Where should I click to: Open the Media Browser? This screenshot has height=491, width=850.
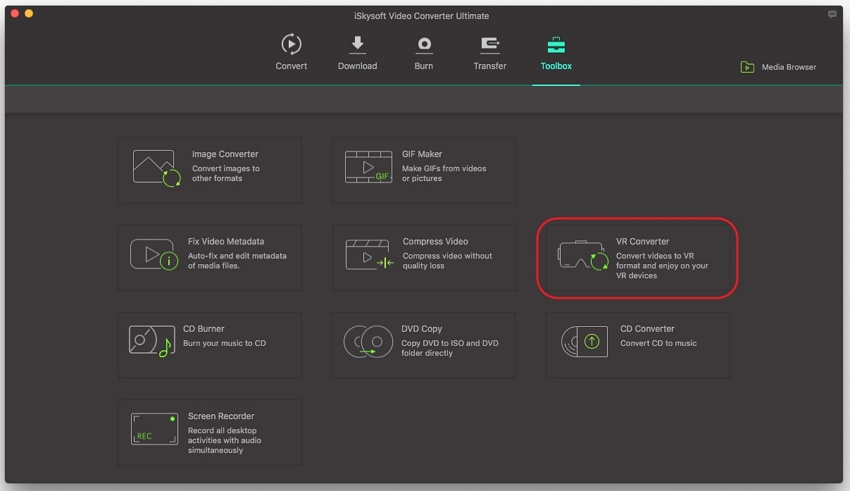778,67
